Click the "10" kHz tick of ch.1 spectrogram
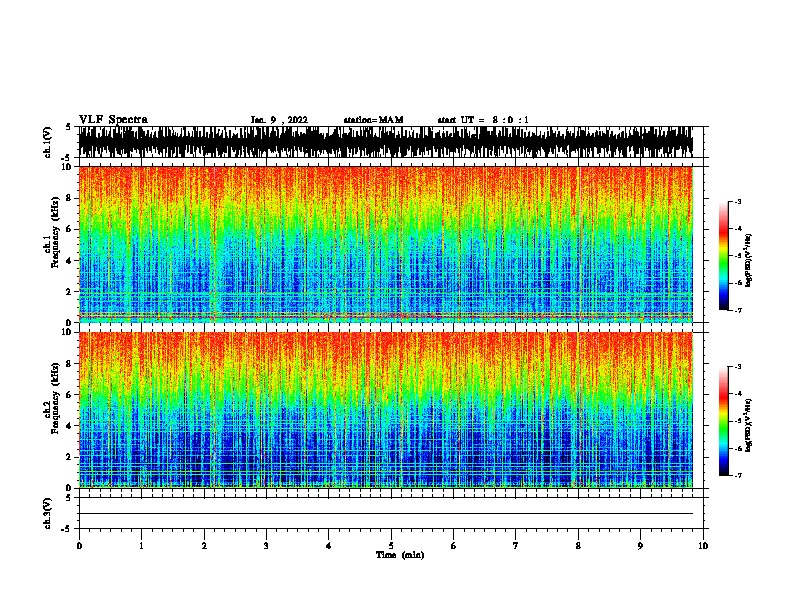The width and height of the screenshot is (792, 612). pos(68,167)
